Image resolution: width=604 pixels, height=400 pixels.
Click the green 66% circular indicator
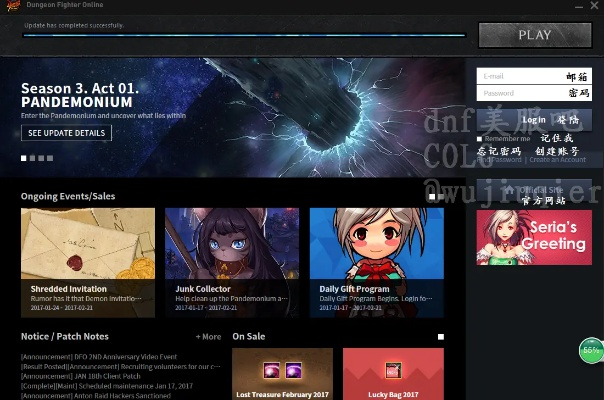point(591,351)
